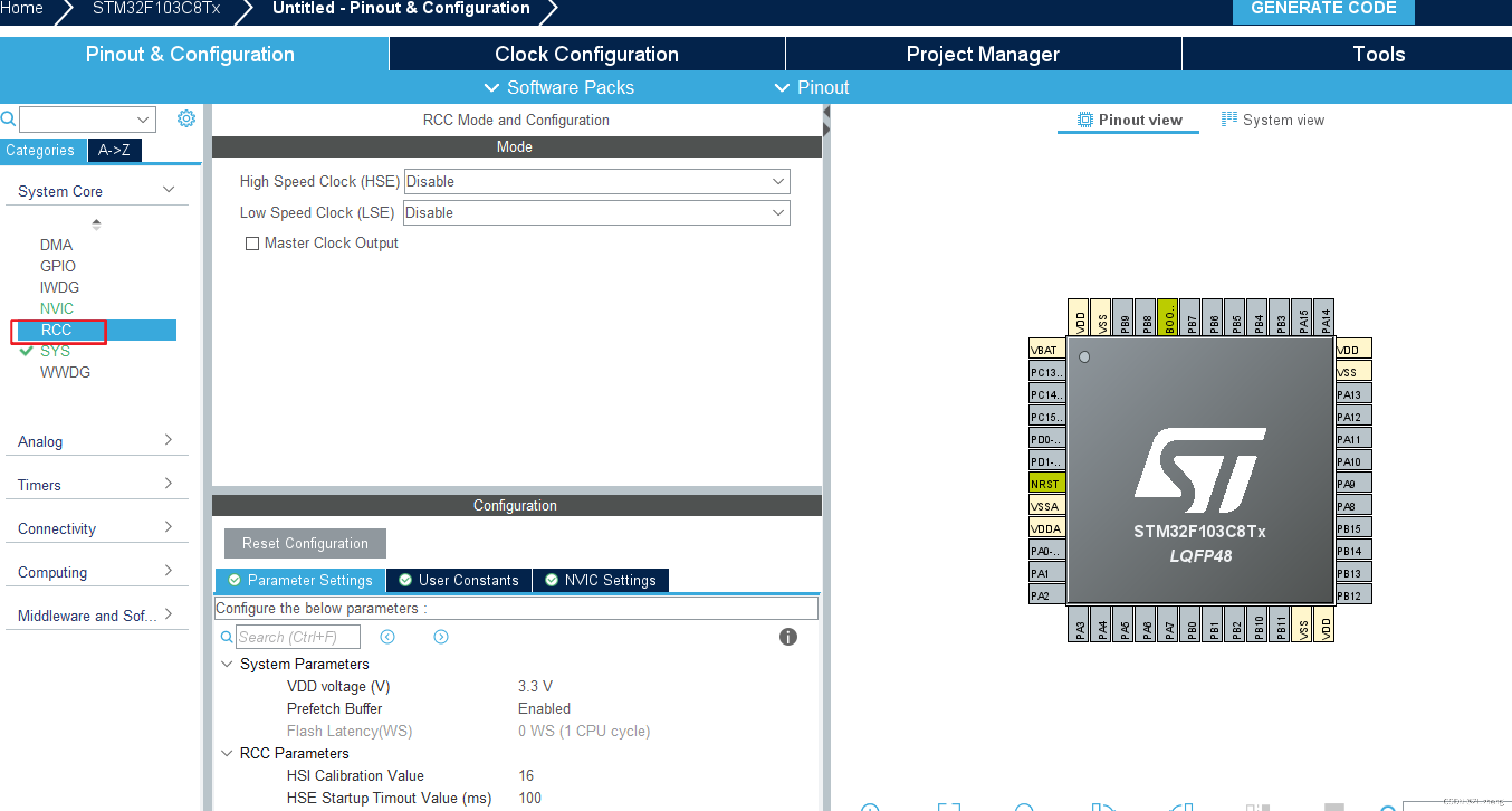The width and height of the screenshot is (1512, 811).
Task: Select the VSSA pin on the chip
Action: pos(1047,506)
